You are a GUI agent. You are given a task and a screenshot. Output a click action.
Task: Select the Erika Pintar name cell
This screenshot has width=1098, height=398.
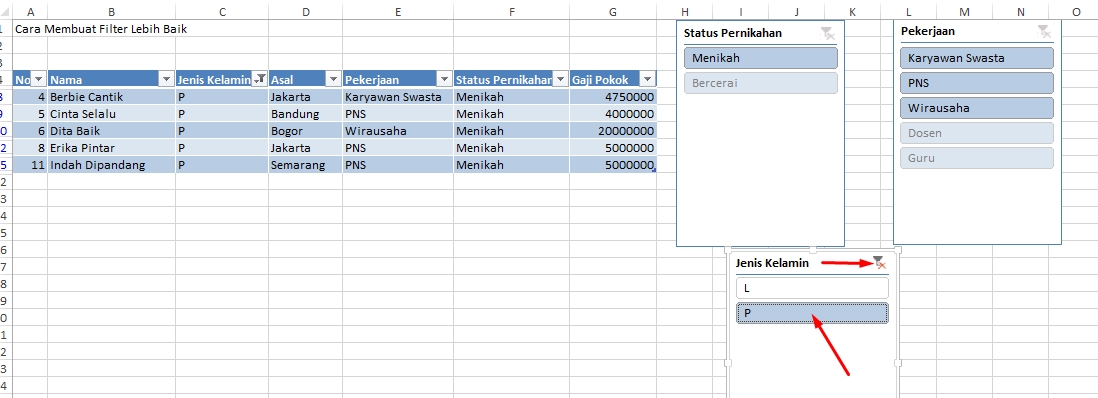pyautogui.click(x=111, y=148)
